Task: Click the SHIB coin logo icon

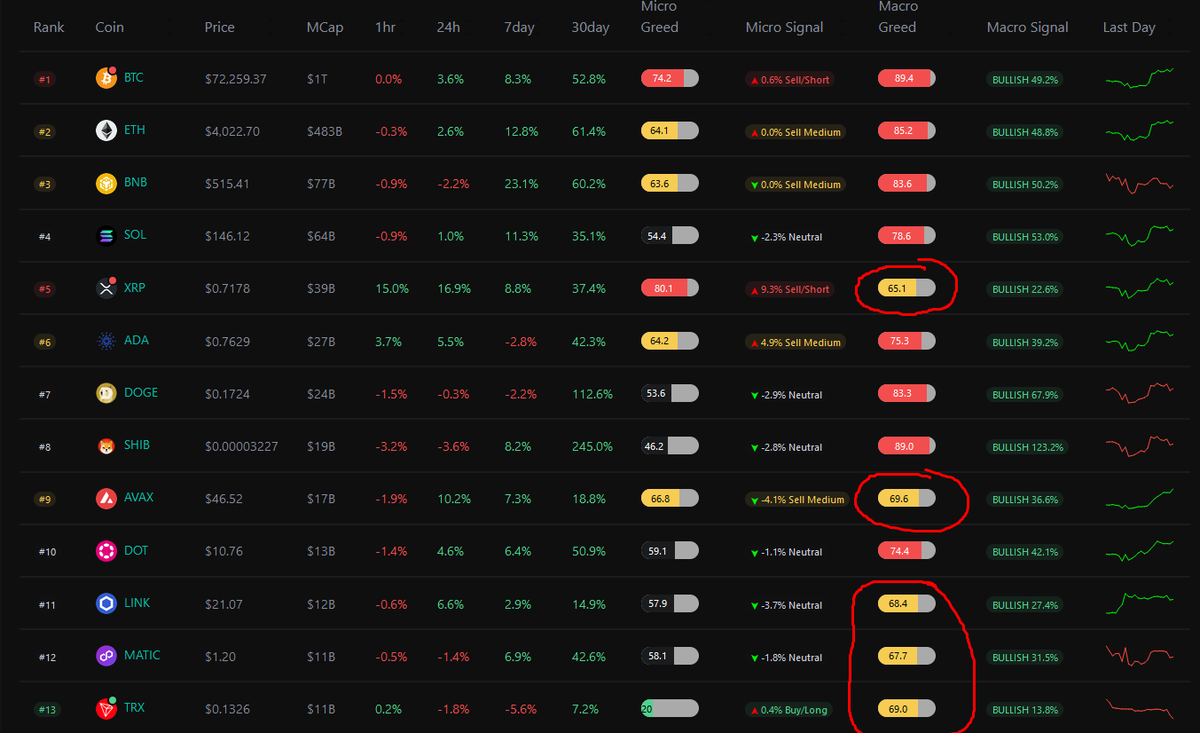Action: click(x=106, y=446)
